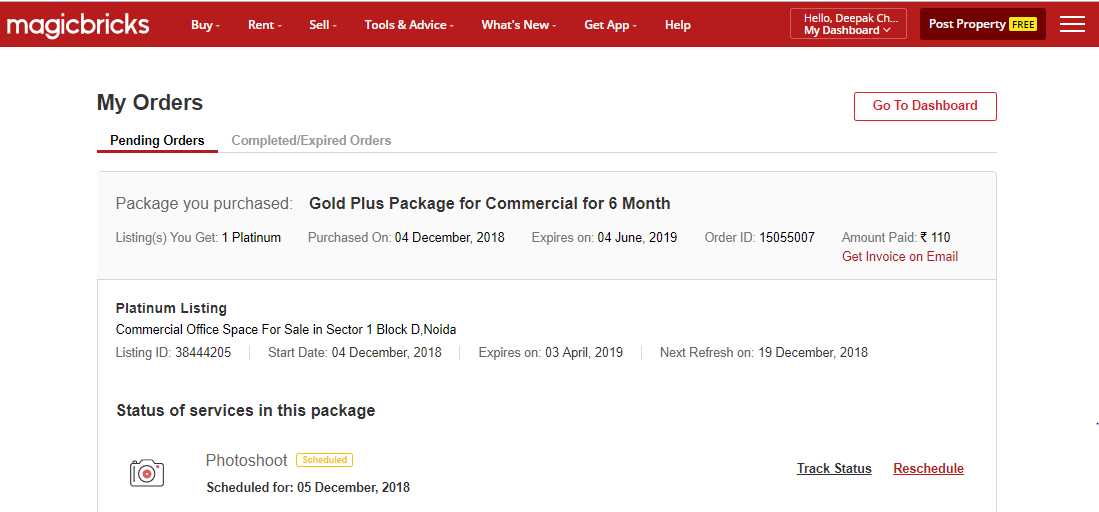Viewport: 1099px width, 512px height.
Task: Click the Reschedule link
Action: (928, 469)
